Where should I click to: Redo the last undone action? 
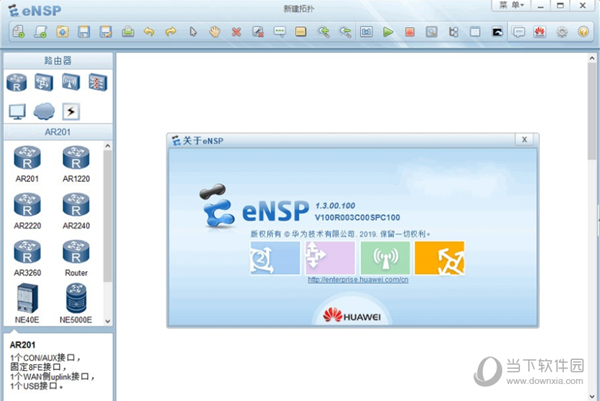click(171, 31)
